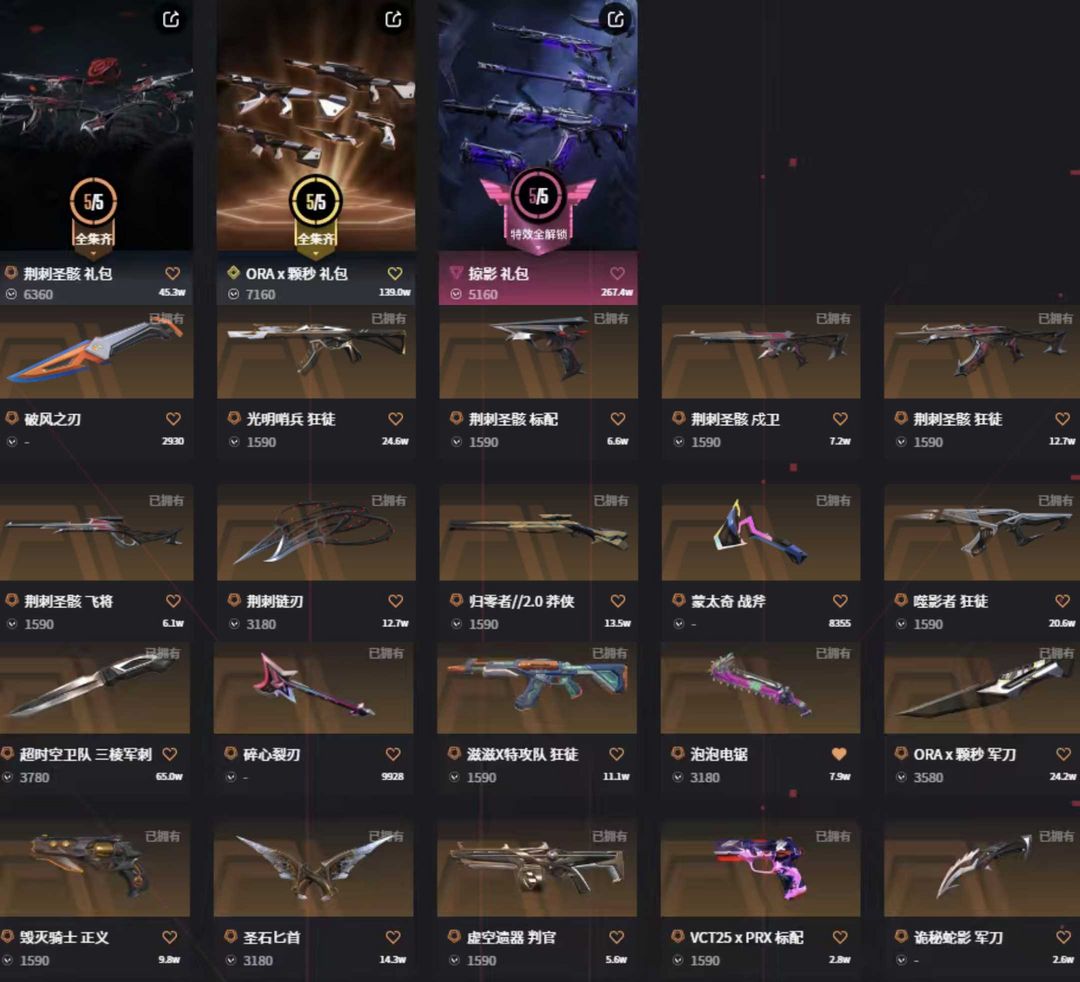Open share icon on 掠影 礼包 card

pyautogui.click(x=616, y=19)
